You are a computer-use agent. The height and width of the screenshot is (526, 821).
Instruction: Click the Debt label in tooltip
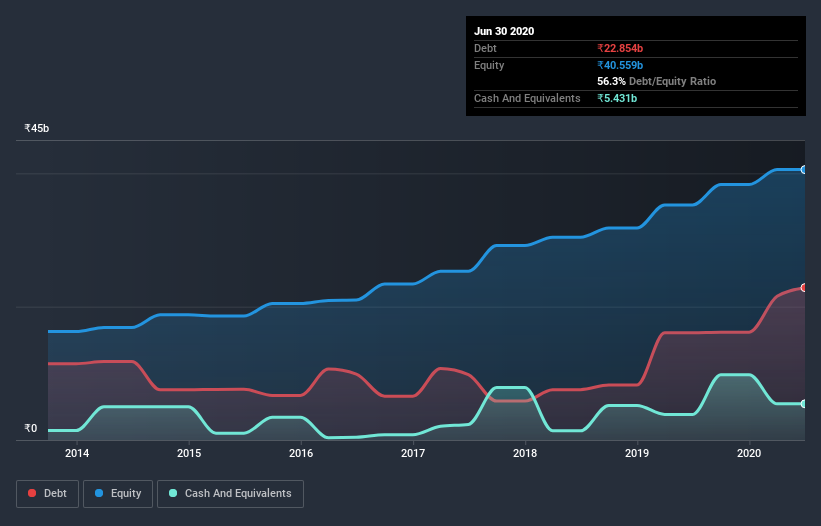pos(485,48)
